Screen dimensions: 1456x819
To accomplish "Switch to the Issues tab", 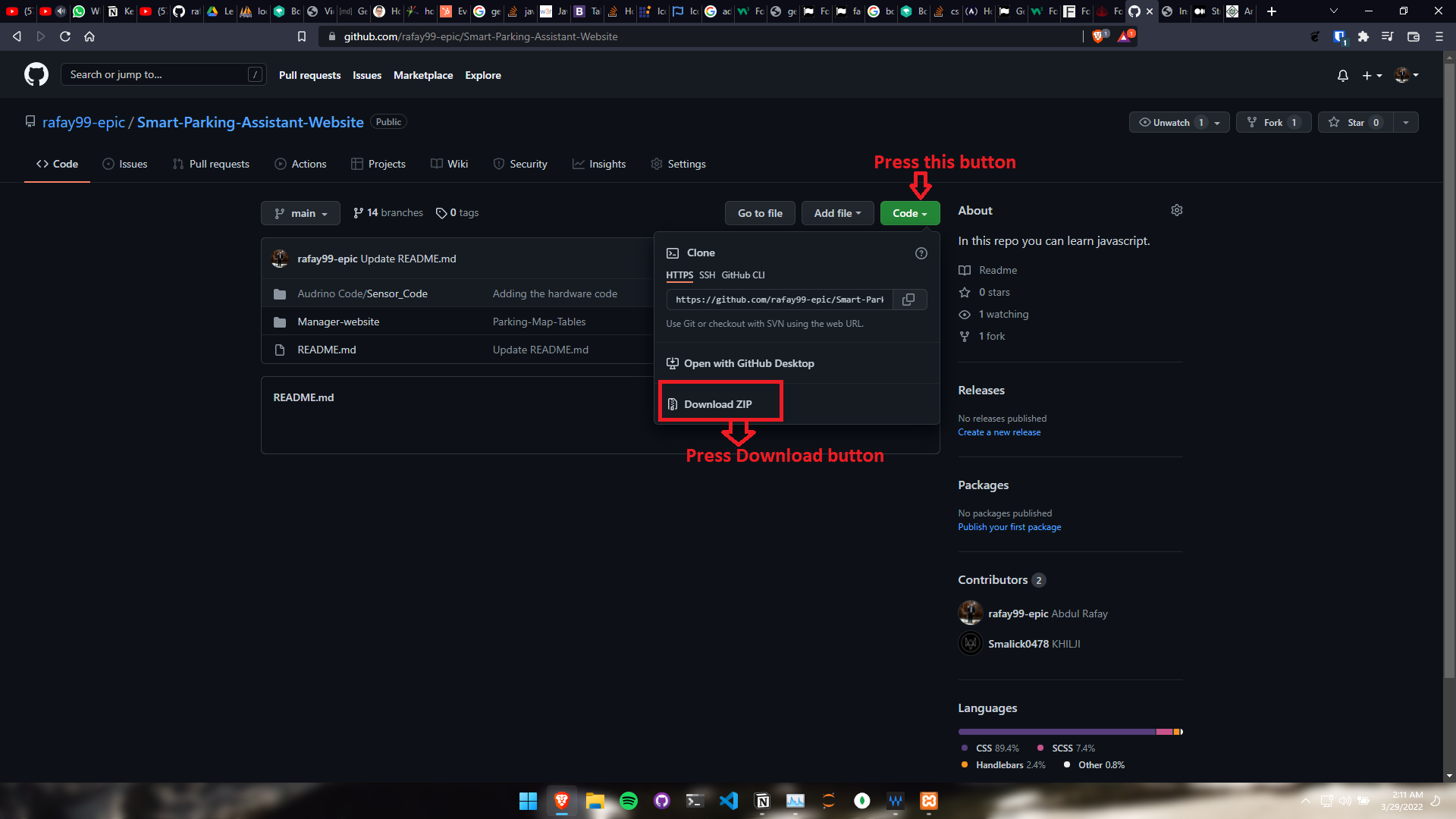I will click(x=125, y=164).
